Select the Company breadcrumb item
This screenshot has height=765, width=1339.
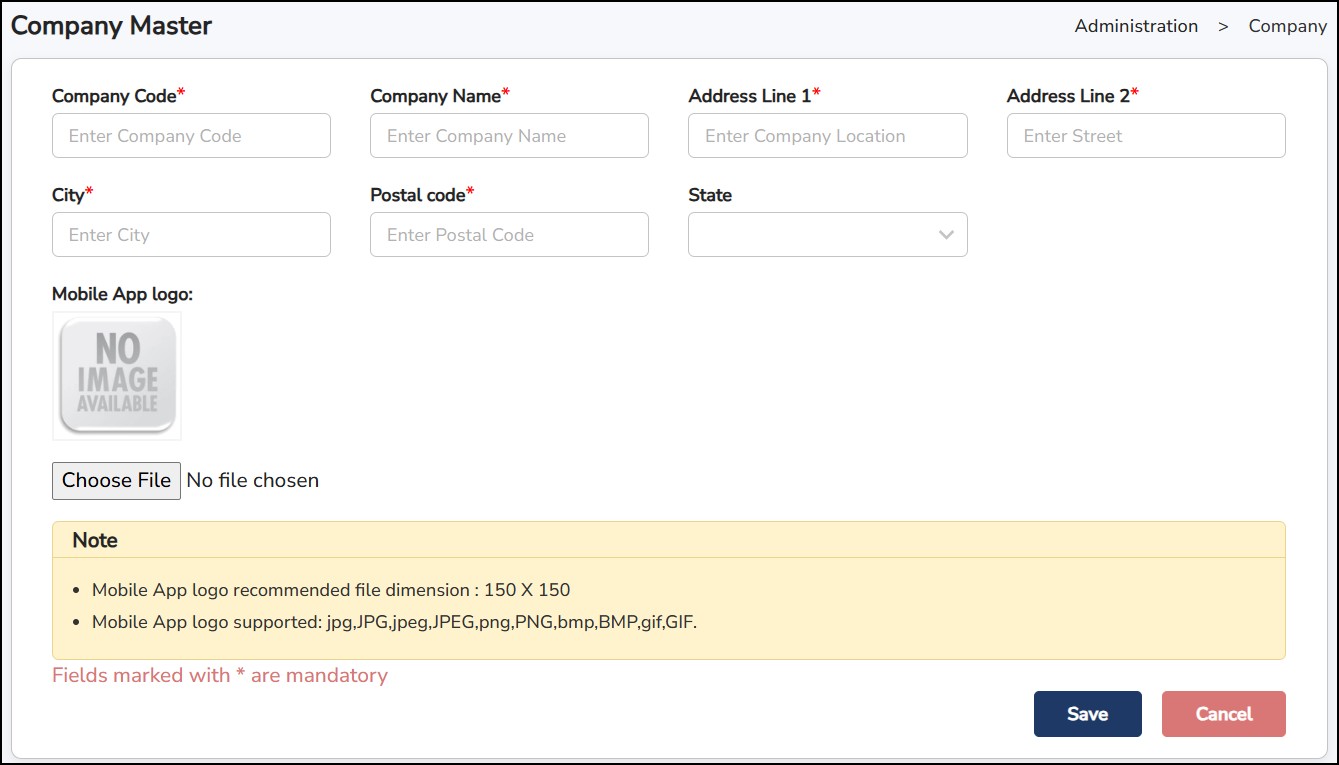pyautogui.click(x=1287, y=27)
